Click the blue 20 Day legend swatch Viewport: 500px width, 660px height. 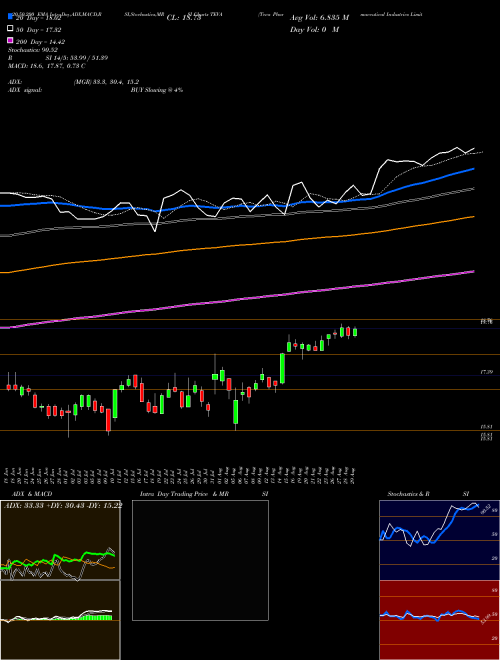coord(10,17)
